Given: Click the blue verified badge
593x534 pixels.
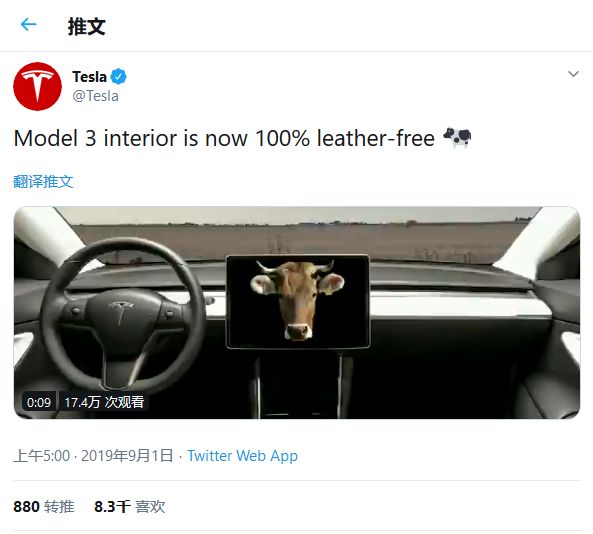Looking at the screenshot, I should coord(119,76).
